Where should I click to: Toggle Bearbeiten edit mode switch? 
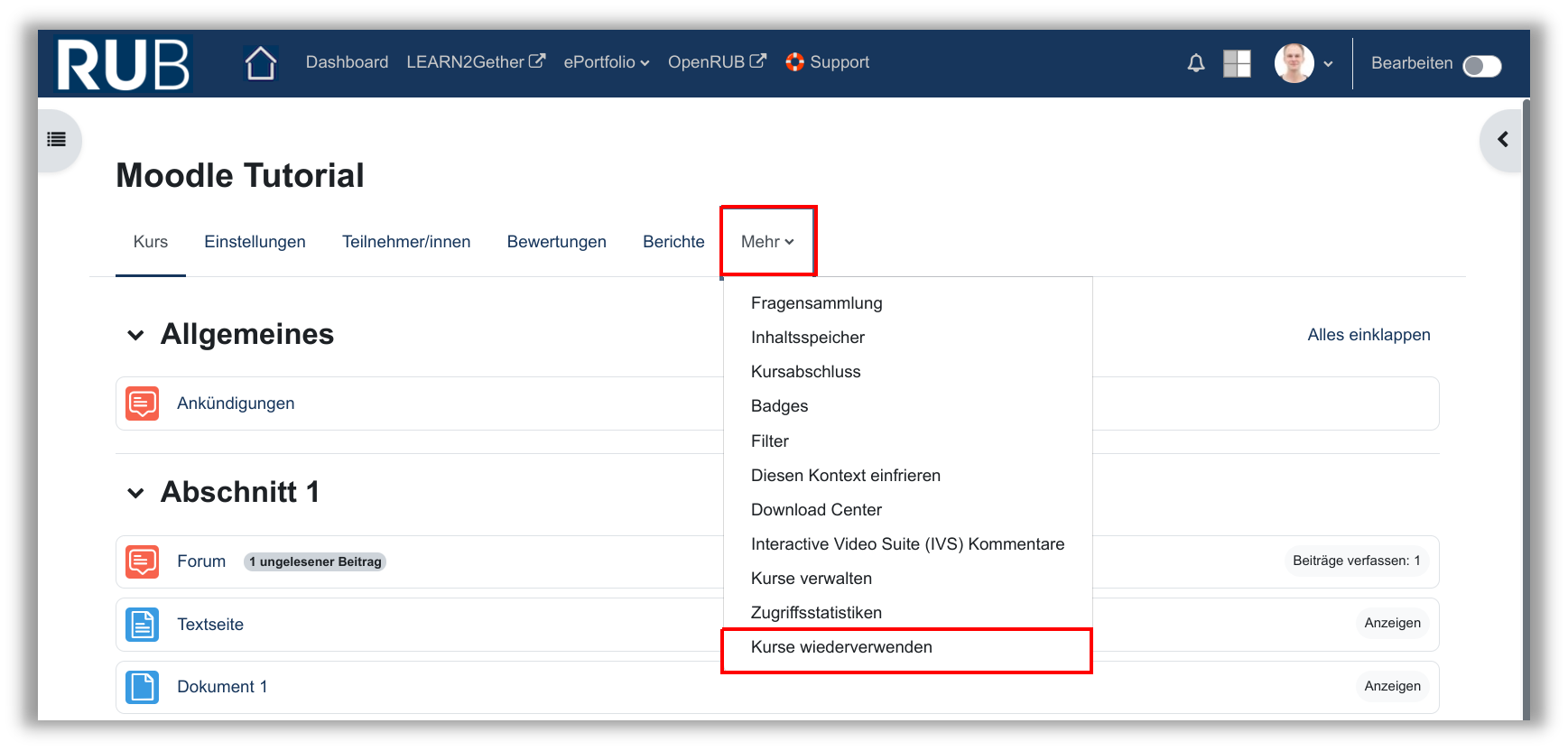(1481, 66)
